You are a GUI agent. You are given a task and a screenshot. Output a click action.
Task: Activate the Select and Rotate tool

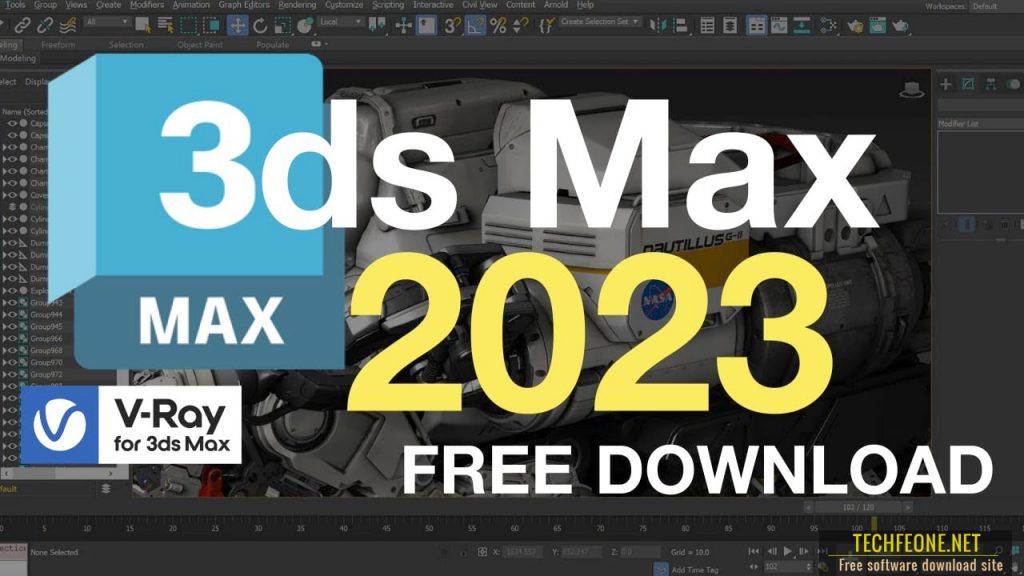(260, 25)
